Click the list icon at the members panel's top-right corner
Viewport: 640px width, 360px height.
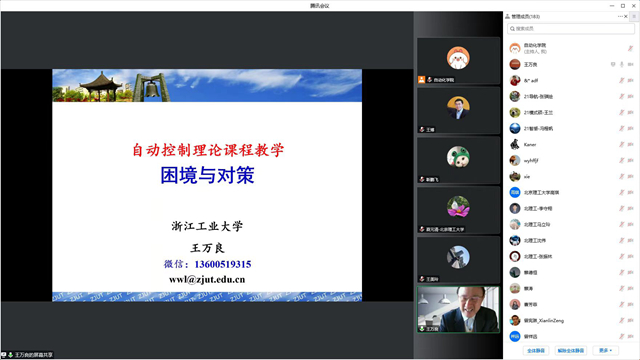634,16
